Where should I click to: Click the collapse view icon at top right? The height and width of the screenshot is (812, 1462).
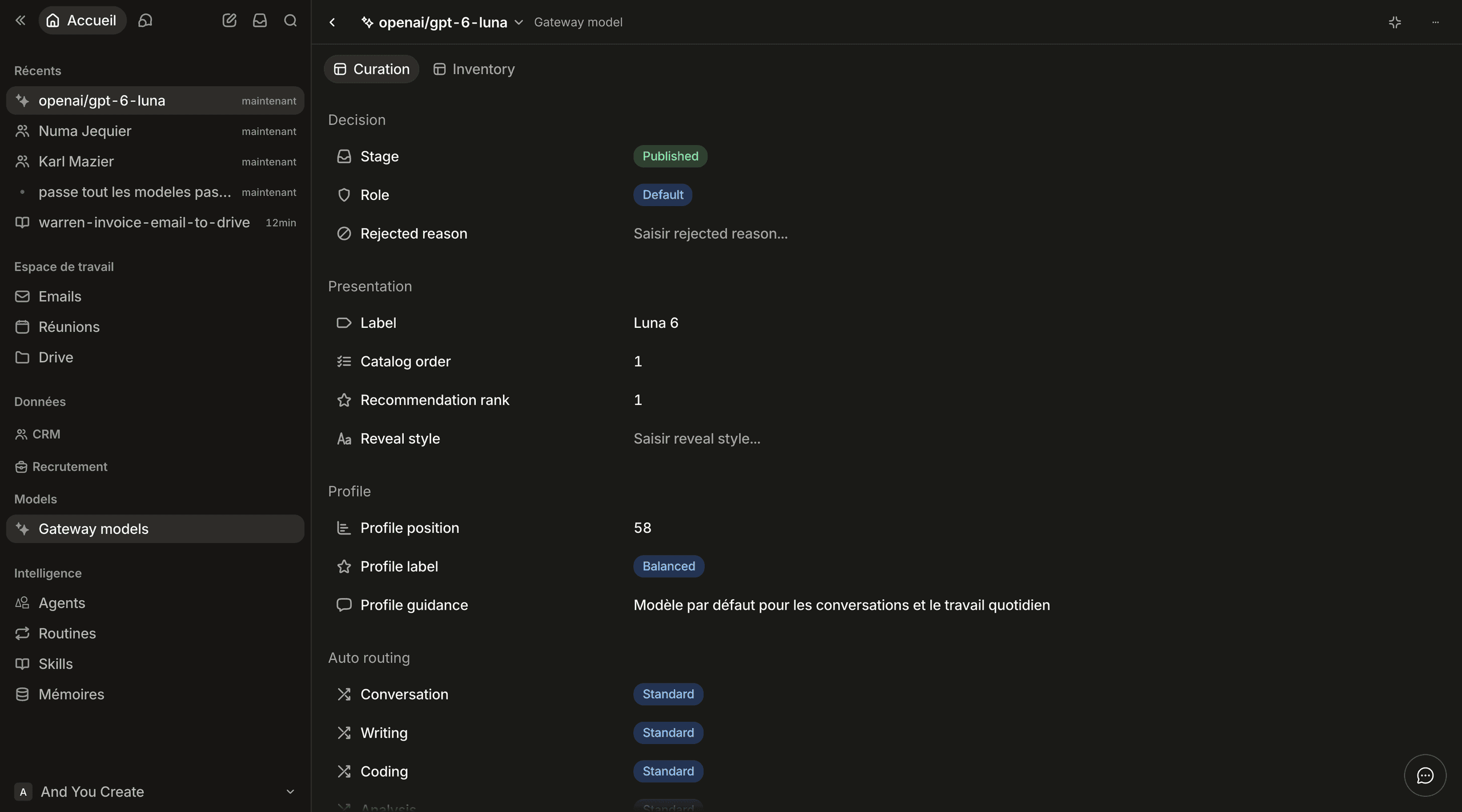click(1395, 22)
